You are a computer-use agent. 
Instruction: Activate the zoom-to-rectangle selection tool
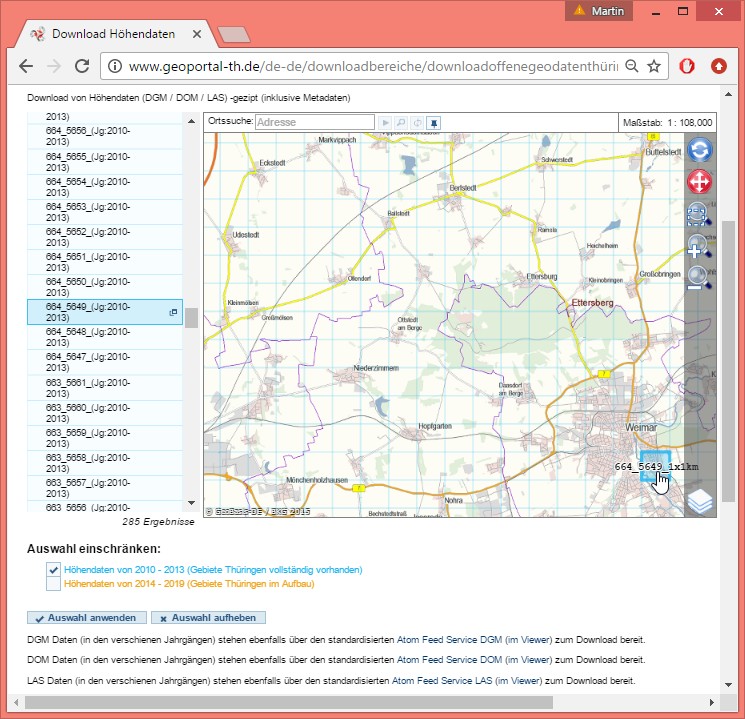699,214
